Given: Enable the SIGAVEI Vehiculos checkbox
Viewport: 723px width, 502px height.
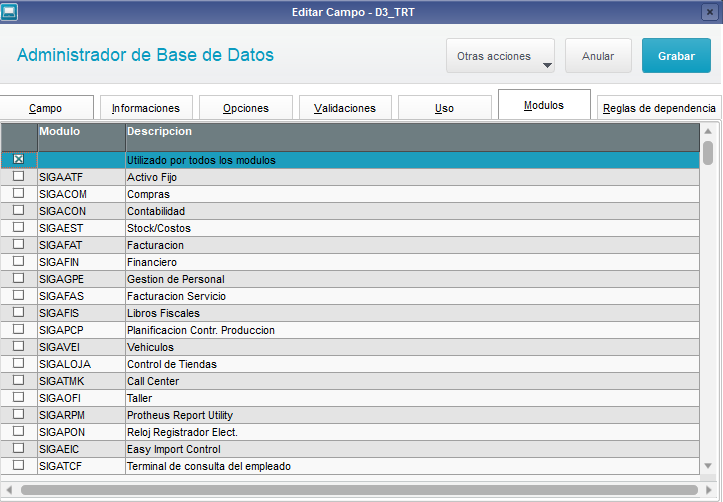Looking at the screenshot, I should click(18, 346).
